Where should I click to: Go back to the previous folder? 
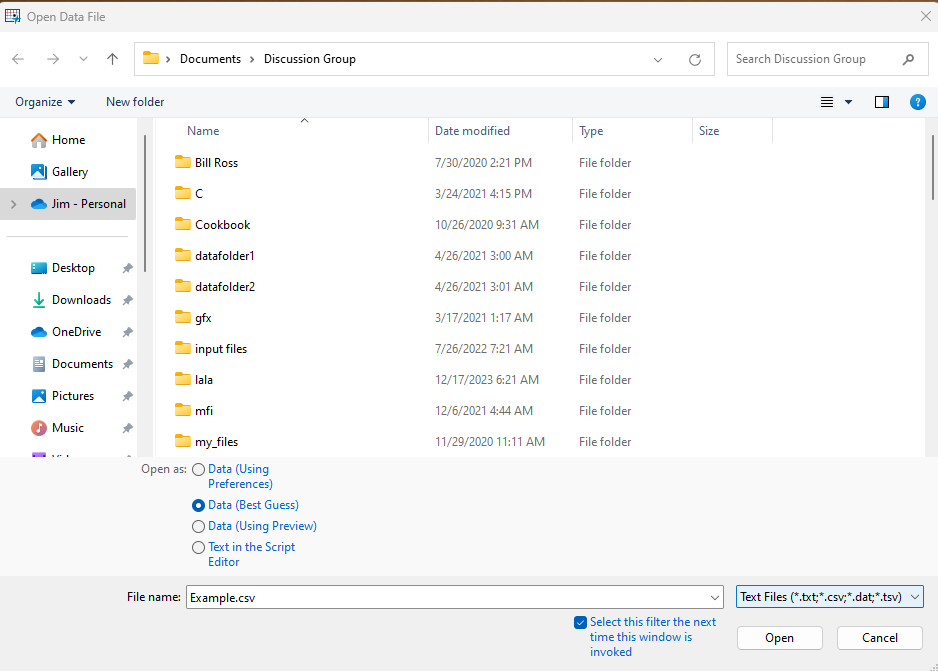[x=18, y=59]
